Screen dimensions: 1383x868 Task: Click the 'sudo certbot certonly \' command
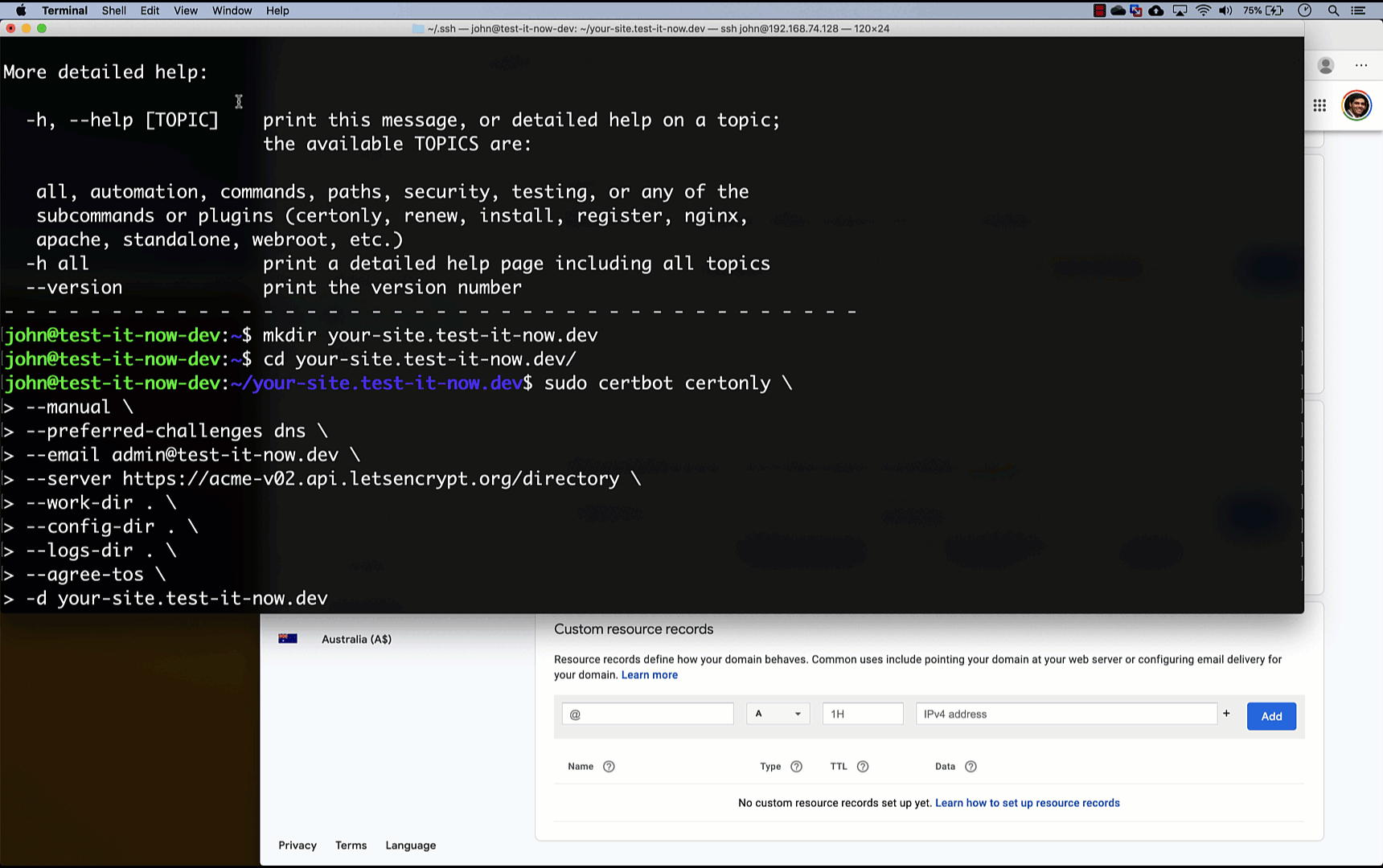pos(668,383)
